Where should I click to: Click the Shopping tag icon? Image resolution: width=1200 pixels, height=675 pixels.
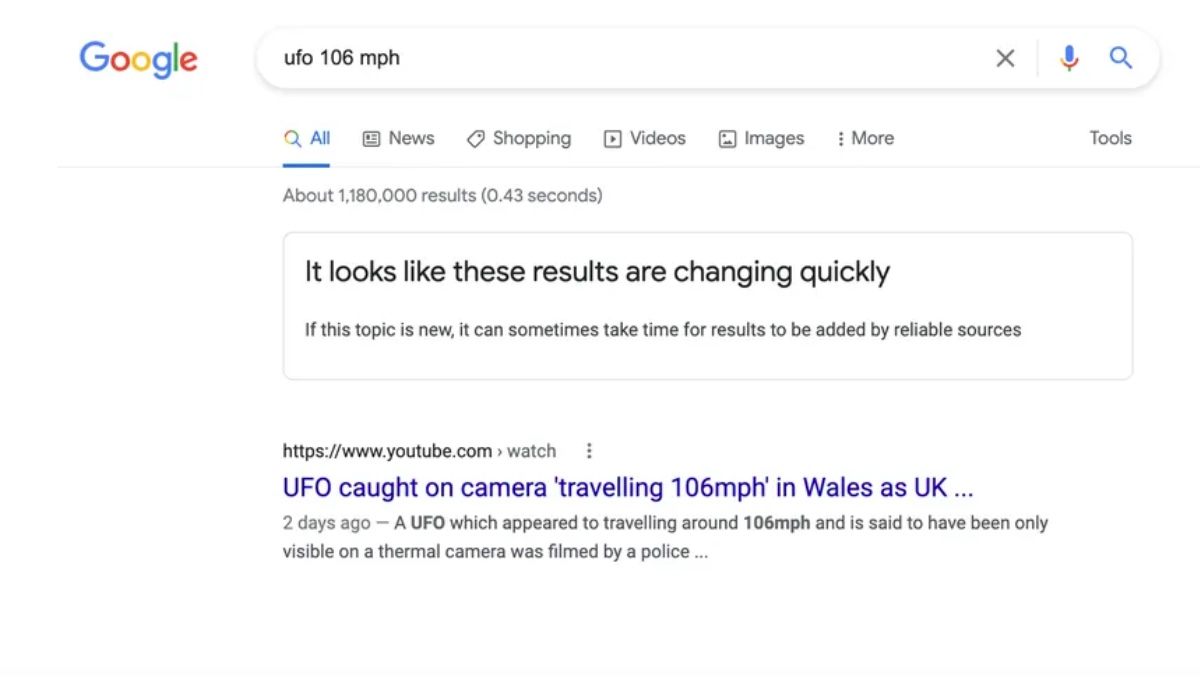(477, 138)
